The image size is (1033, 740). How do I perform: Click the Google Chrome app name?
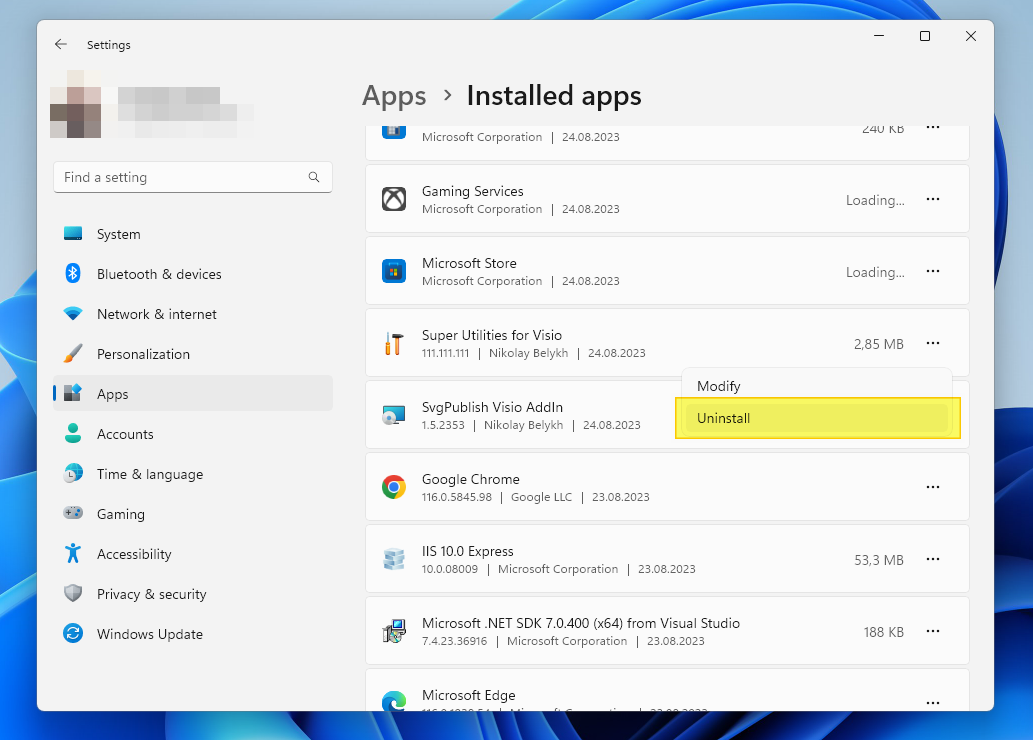470,479
